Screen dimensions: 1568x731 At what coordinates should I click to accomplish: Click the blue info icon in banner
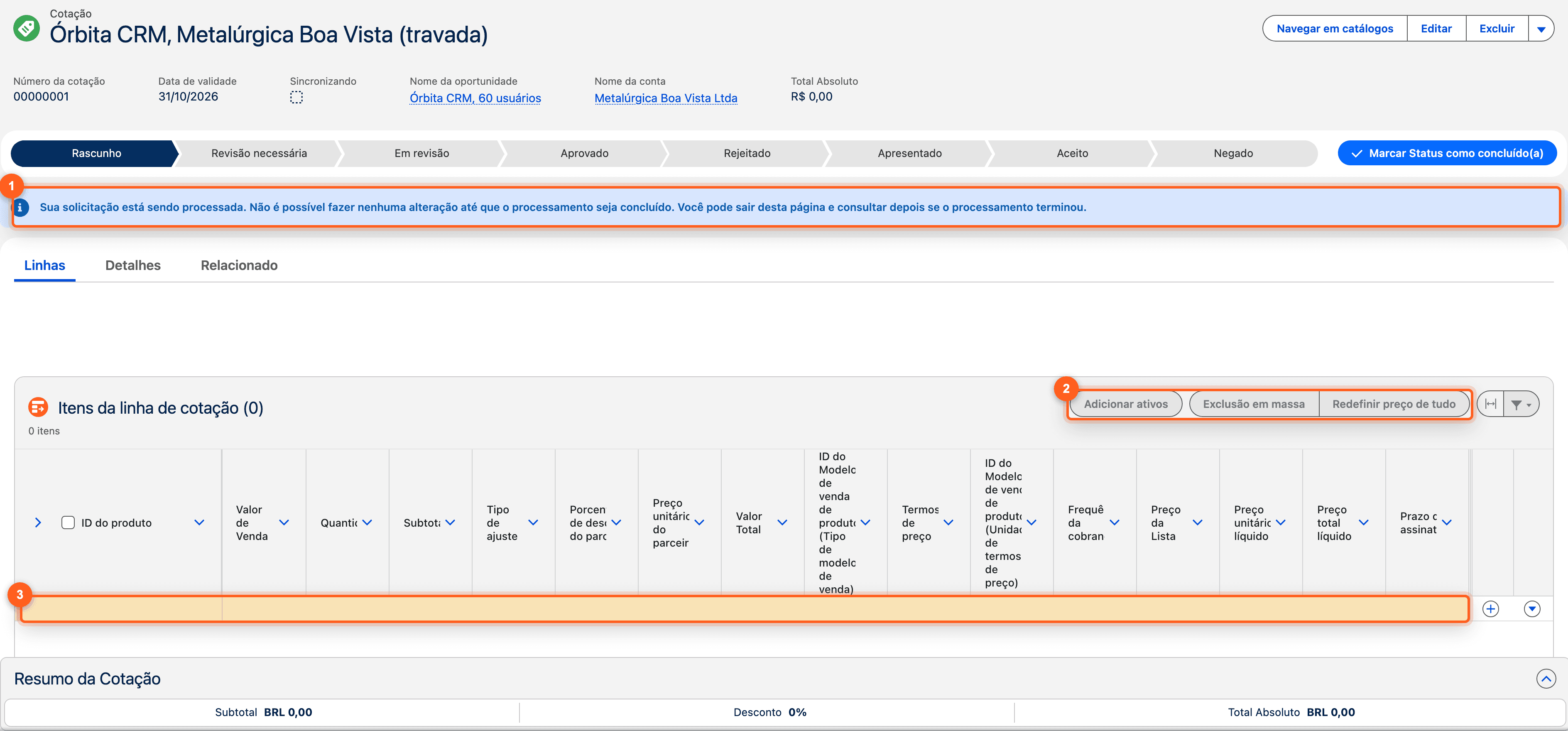point(20,207)
